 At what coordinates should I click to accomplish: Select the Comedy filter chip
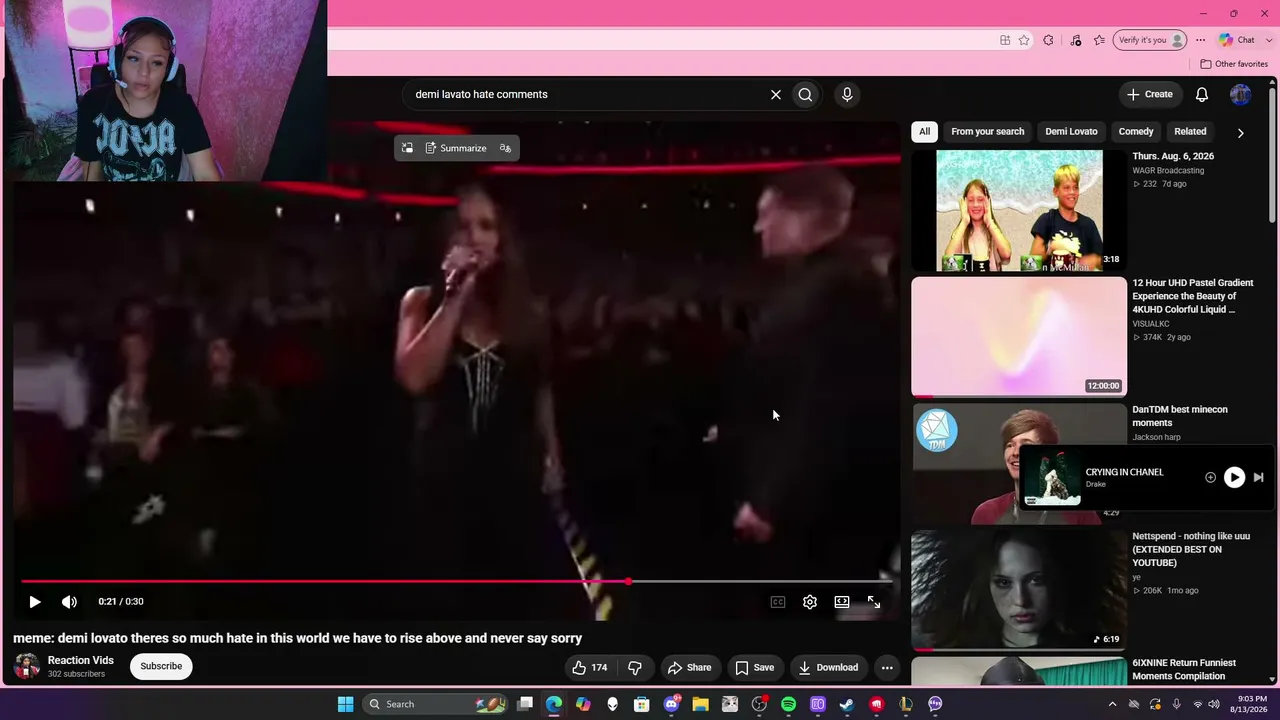coord(1136,131)
